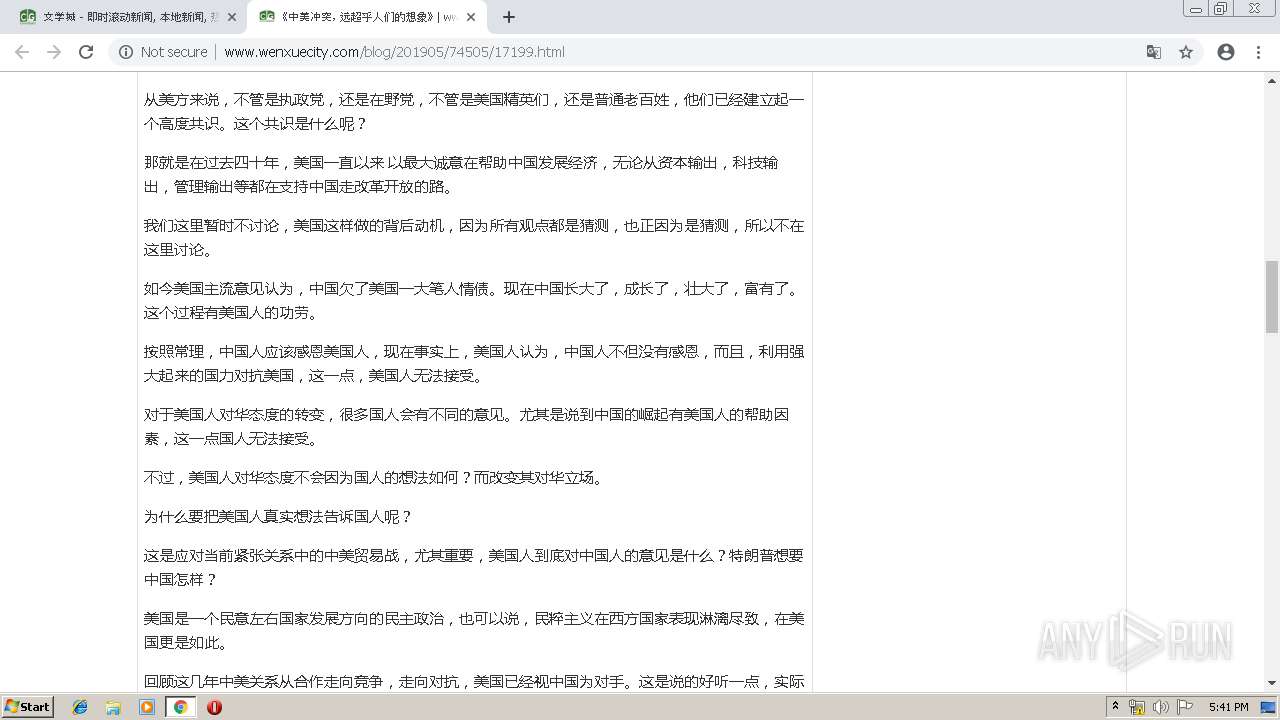
Task: Select the 《中美冲突,远超乎人们的想象》 tab
Action: [x=366, y=17]
